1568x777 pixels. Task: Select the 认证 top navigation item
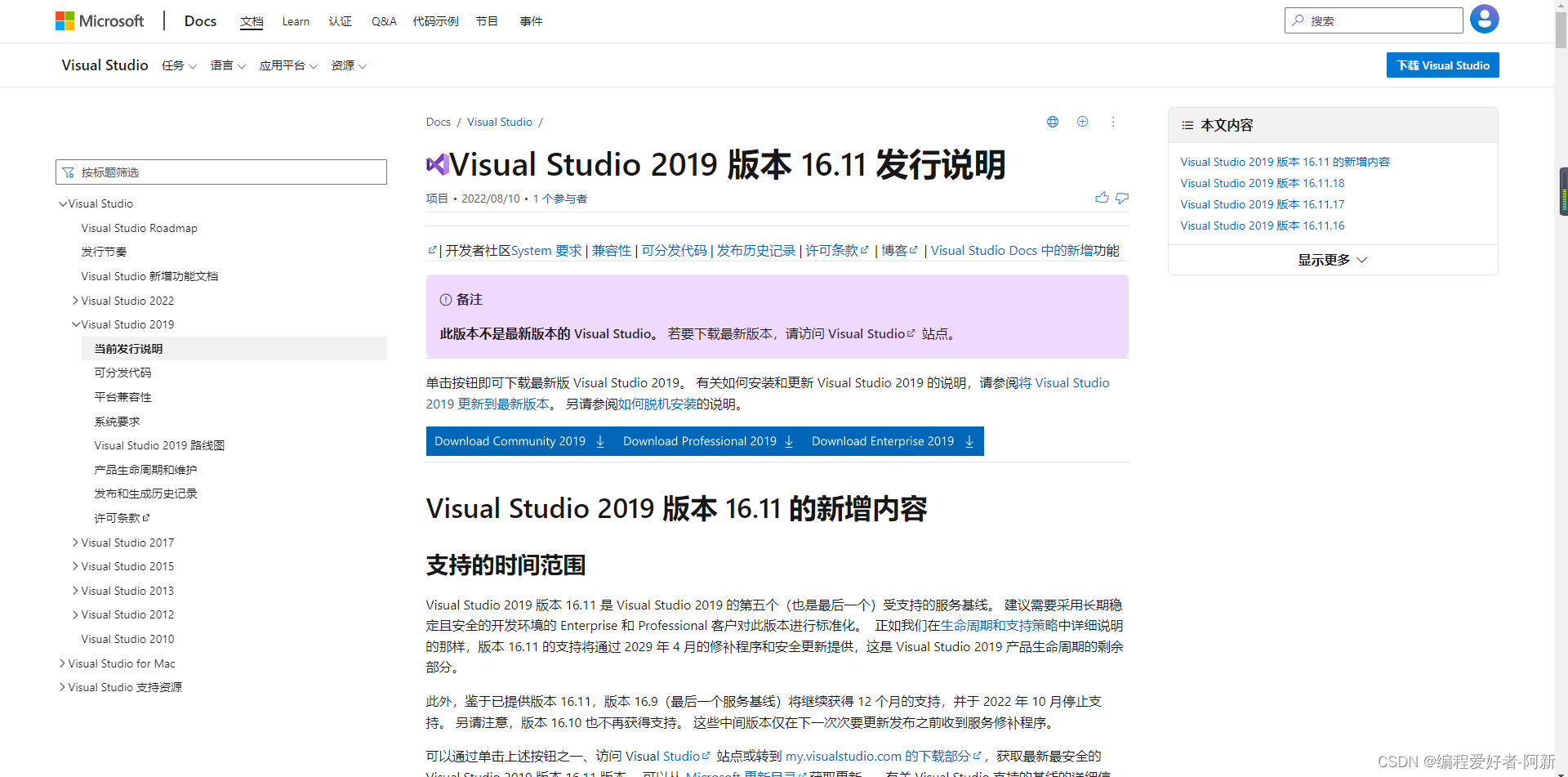340,21
